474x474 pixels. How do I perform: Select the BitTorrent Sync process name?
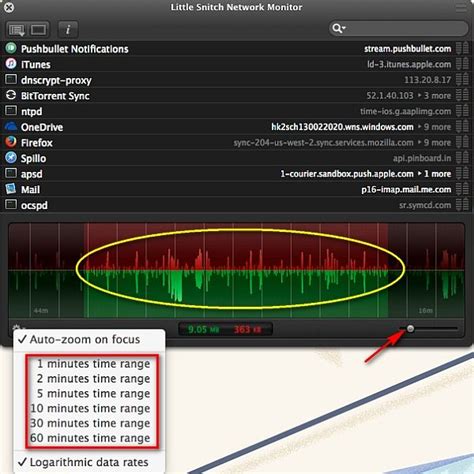click(x=55, y=96)
